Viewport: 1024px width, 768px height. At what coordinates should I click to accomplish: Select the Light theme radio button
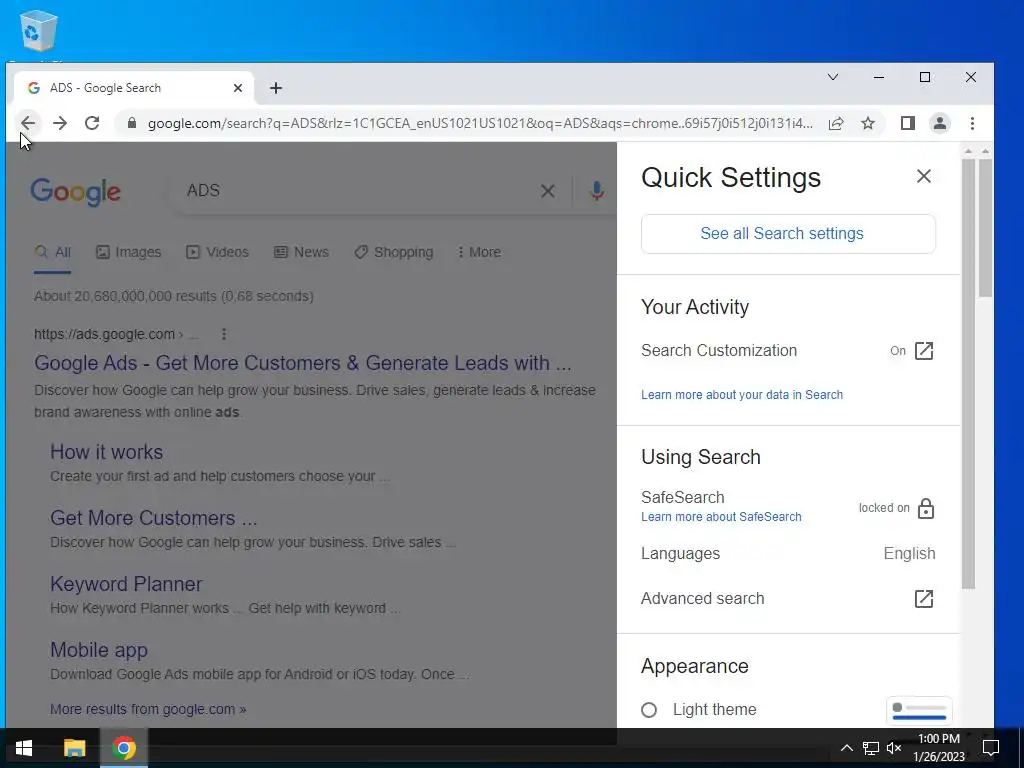[x=648, y=710]
